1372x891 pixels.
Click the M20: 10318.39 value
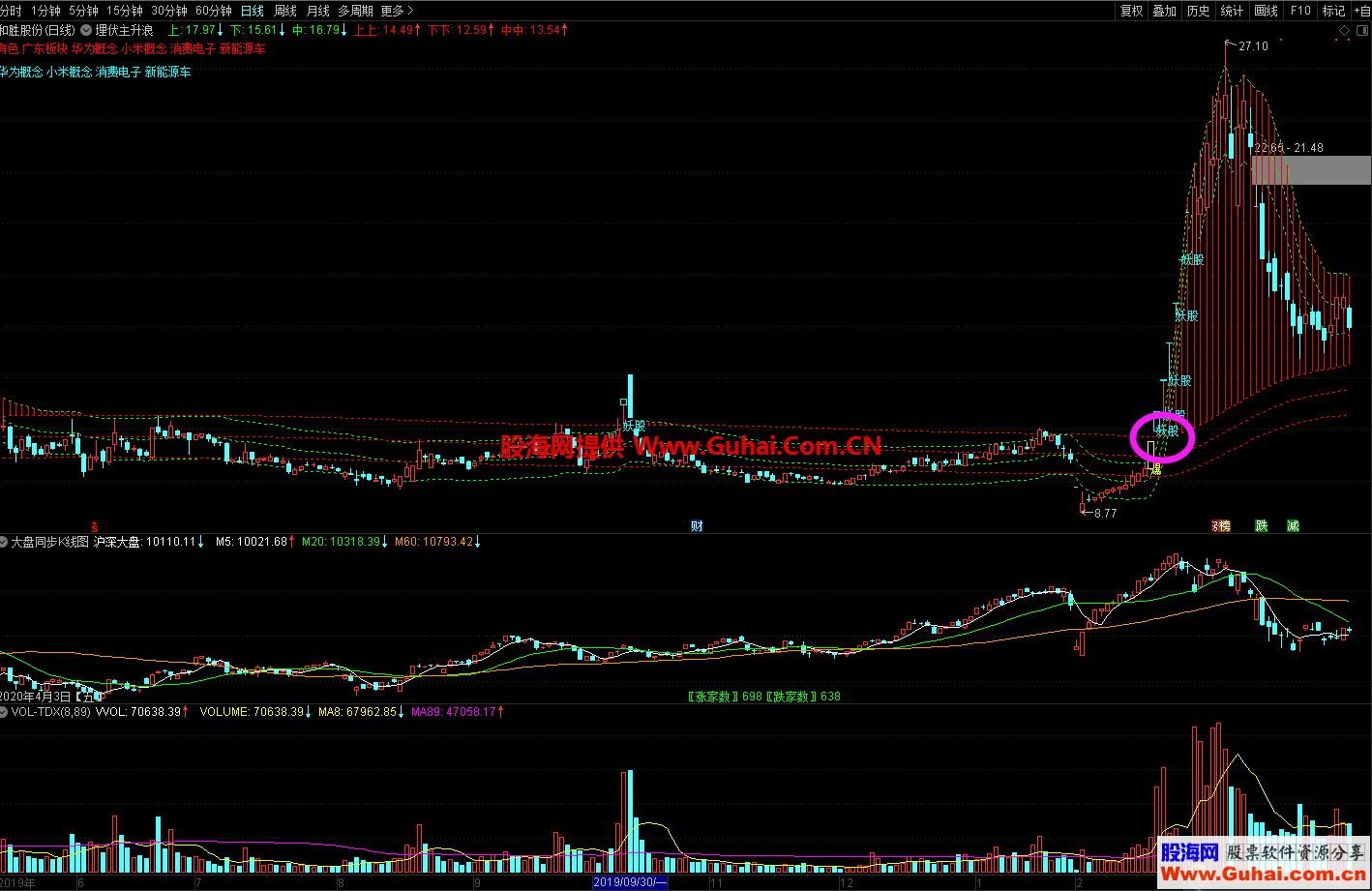pyautogui.click(x=345, y=542)
